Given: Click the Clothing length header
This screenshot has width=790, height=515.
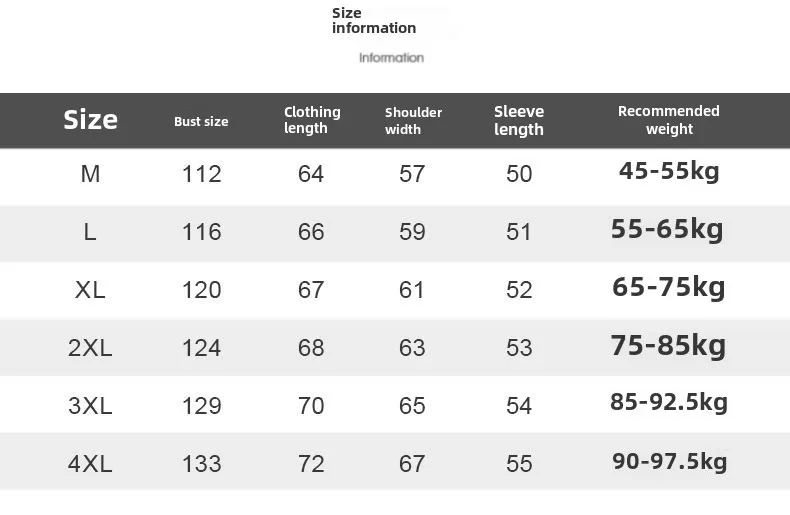Looking at the screenshot, I should coord(312,120).
